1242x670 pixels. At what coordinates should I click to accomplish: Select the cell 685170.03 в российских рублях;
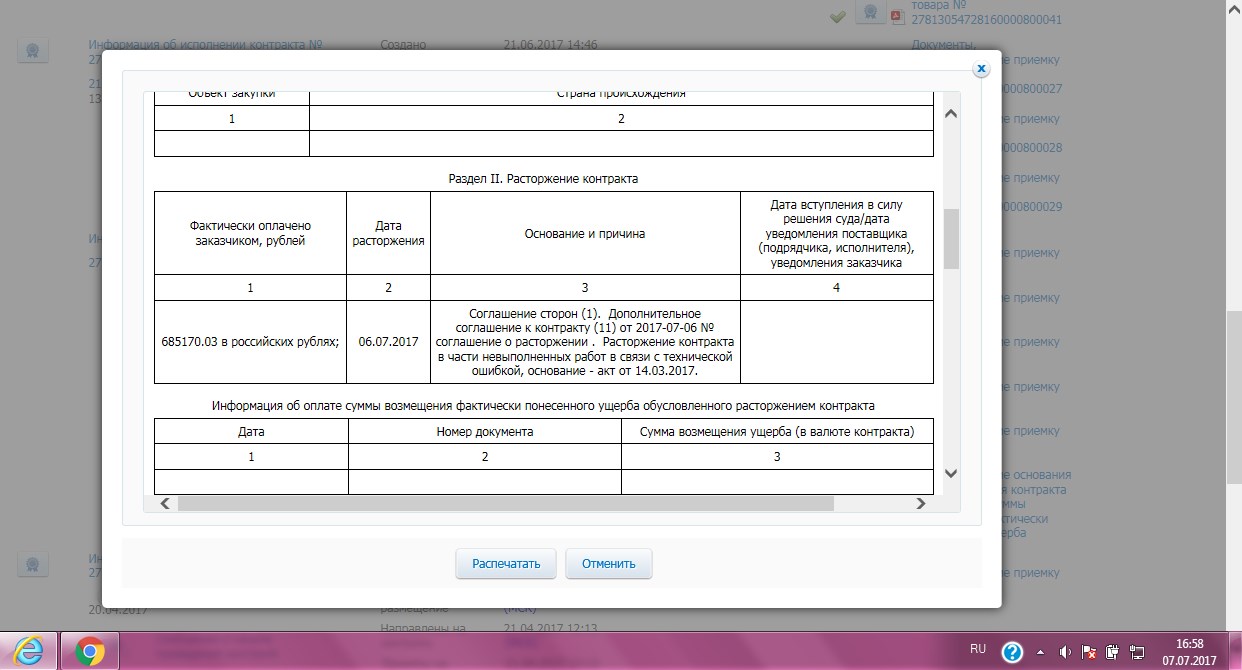250,341
